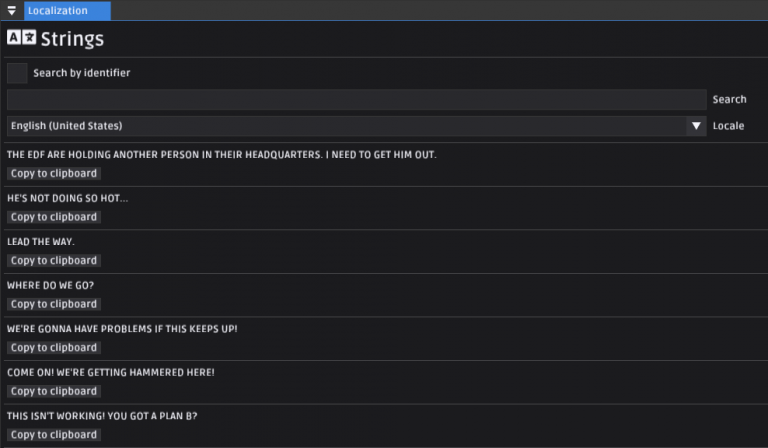The height and width of the screenshot is (448, 768).
Task: Copy "We're gonna have problems" string
Action: pyautogui.click(x=54, y=347)
